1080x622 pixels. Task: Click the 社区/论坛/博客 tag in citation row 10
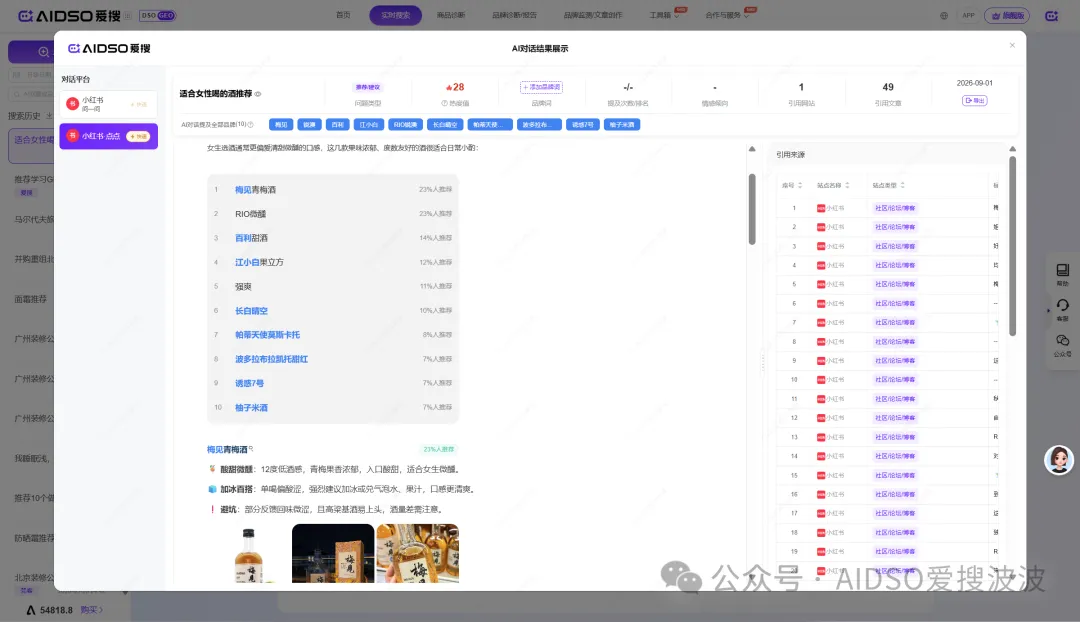895,380
